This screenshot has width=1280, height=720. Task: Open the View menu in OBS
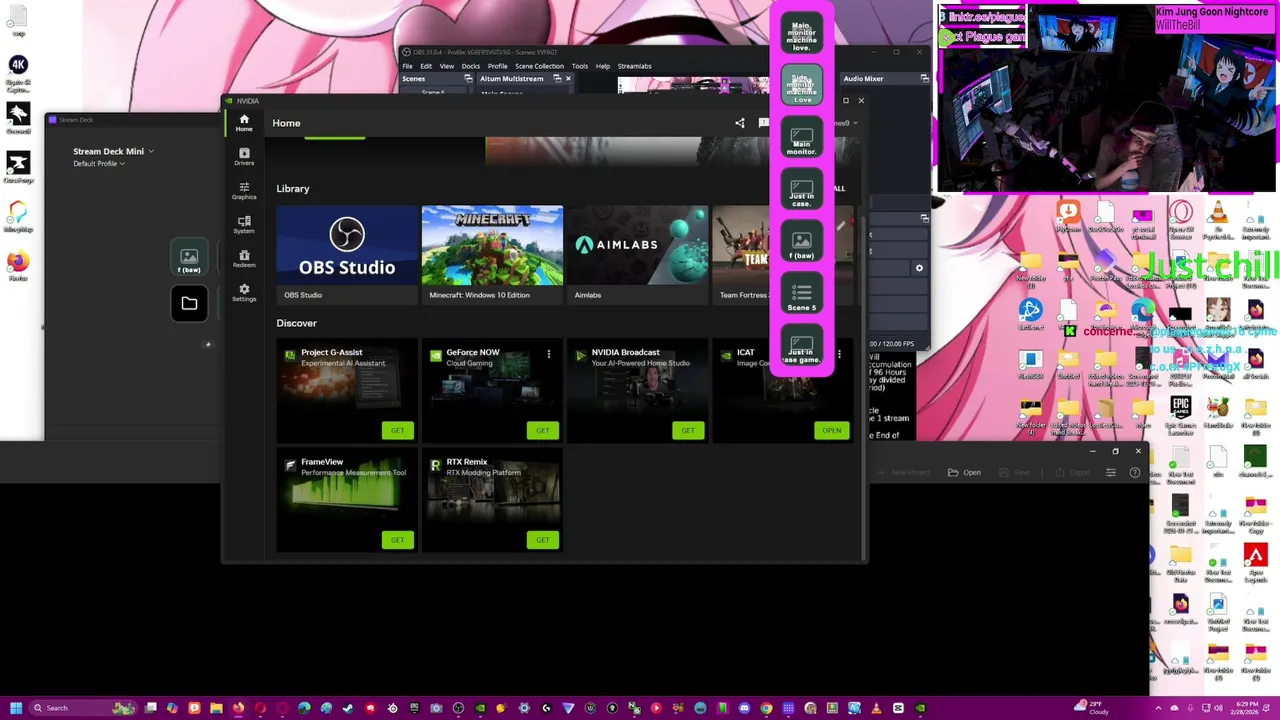[447, 66]
